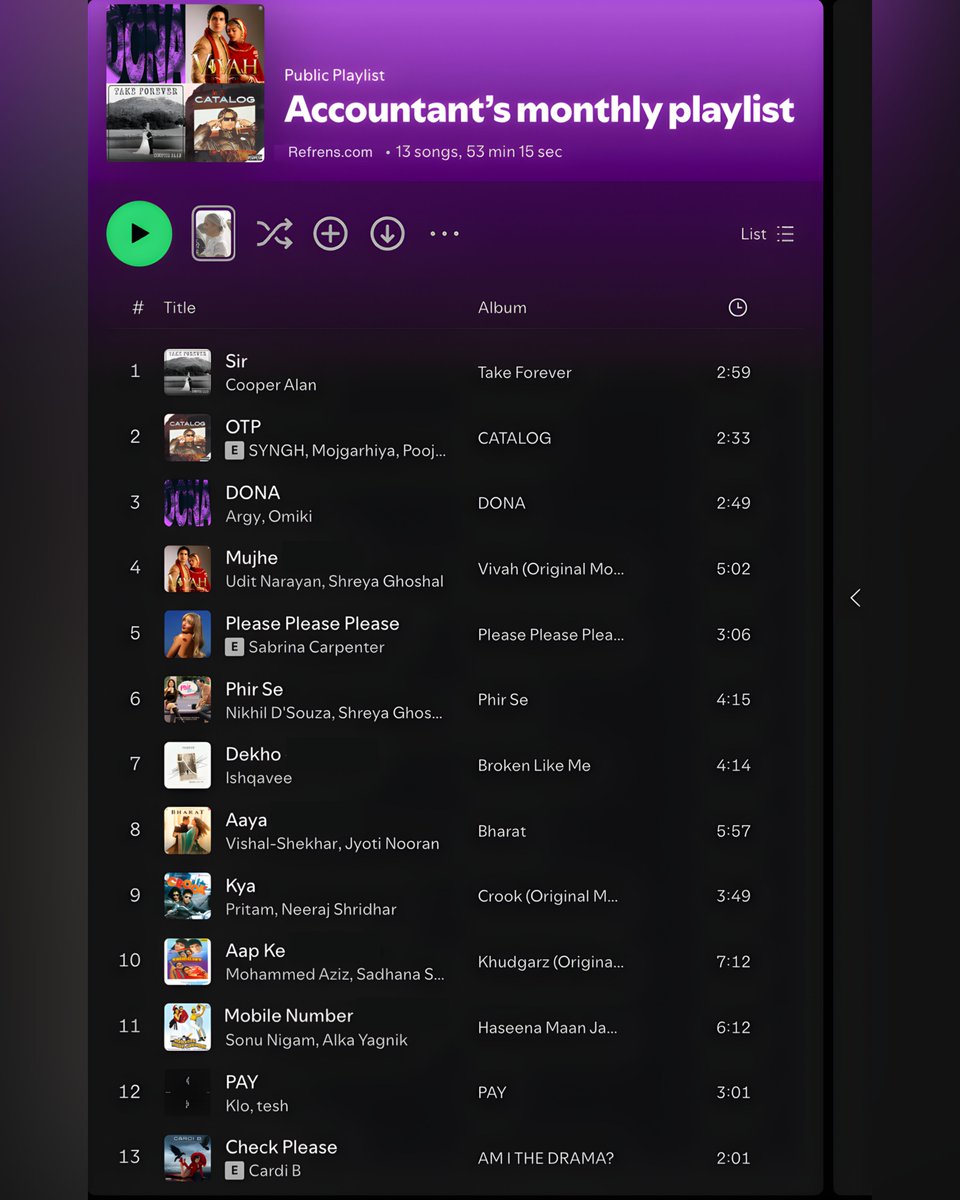Expand side panel with left chevron
Image resolution: width=960 pixels, height=1200 pixels.
855,598
